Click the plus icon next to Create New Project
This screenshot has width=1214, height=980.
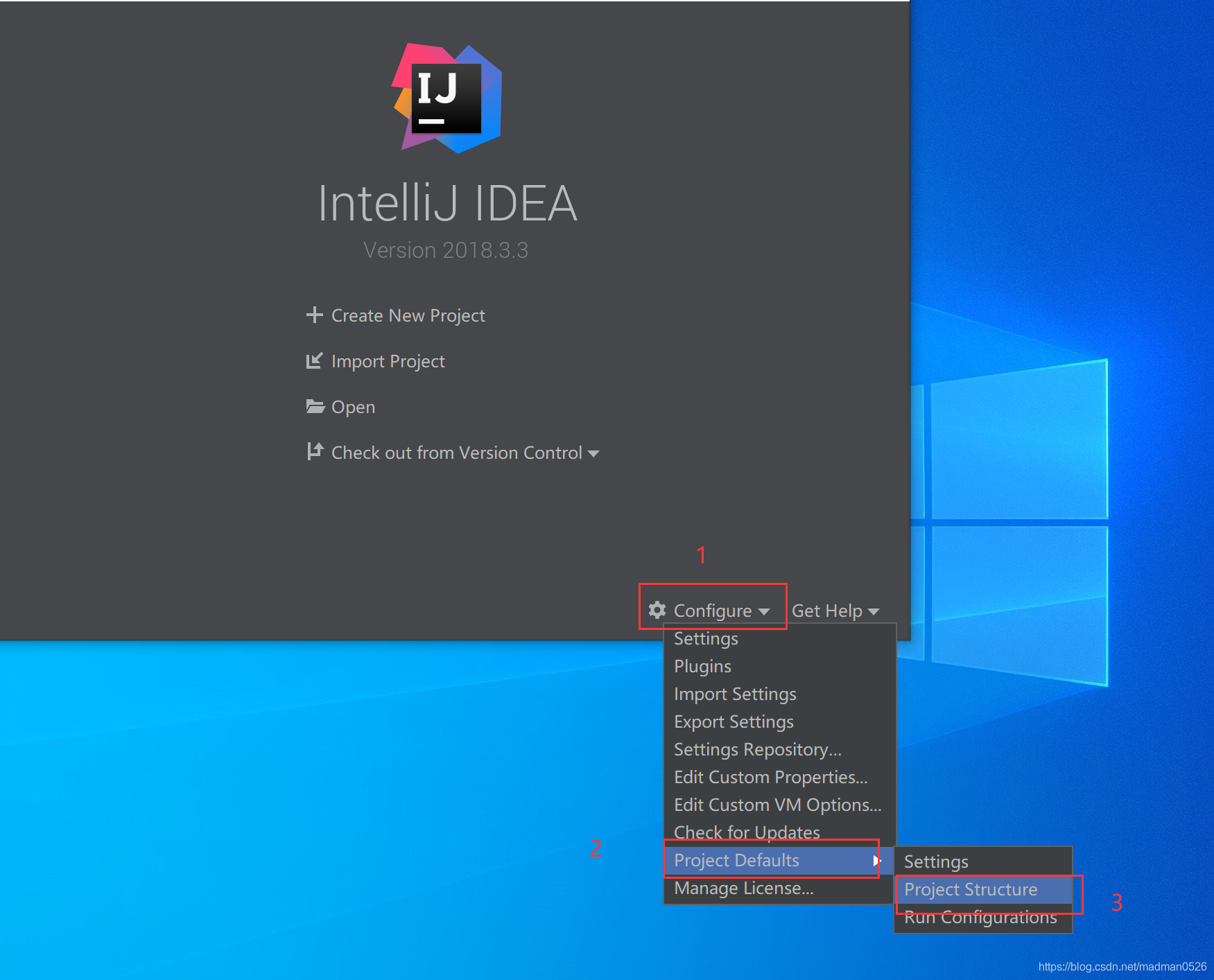[315, 315]
